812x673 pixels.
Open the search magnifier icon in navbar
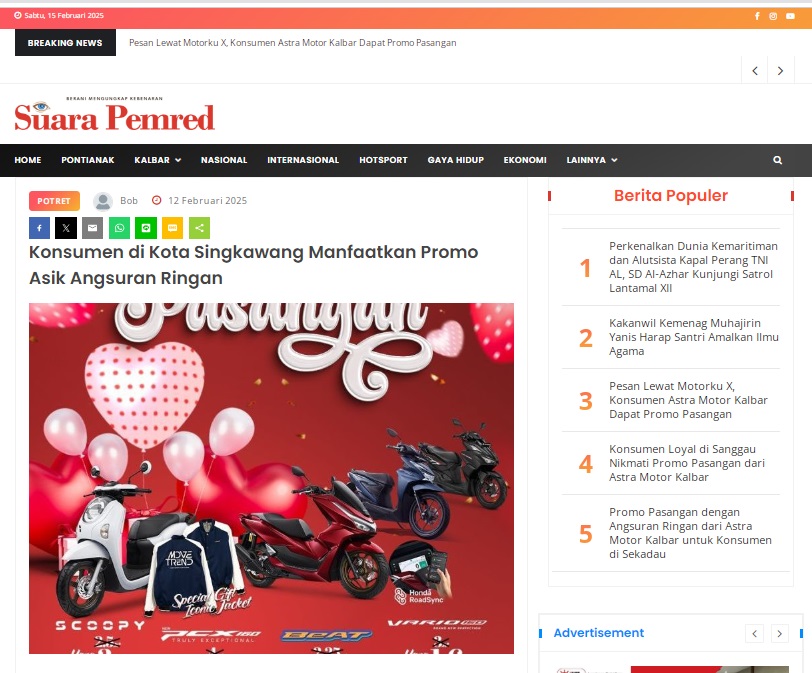point(777,160)
